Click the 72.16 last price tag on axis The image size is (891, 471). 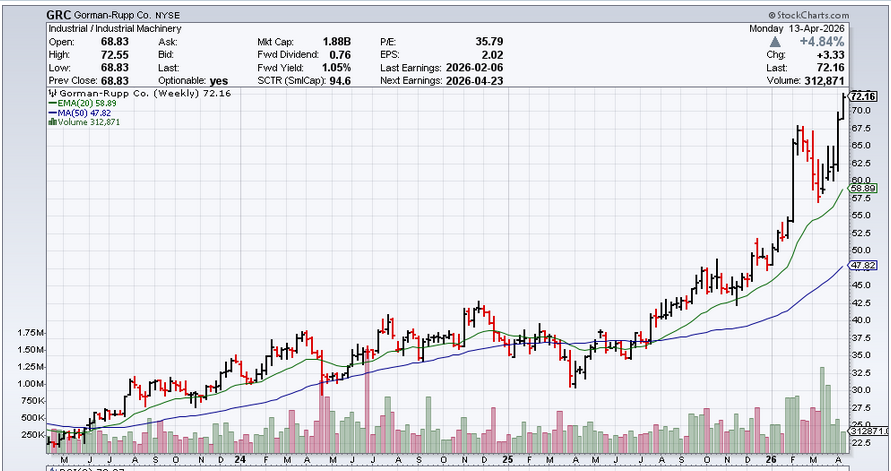pyautogui.click(x=864, y=96)
